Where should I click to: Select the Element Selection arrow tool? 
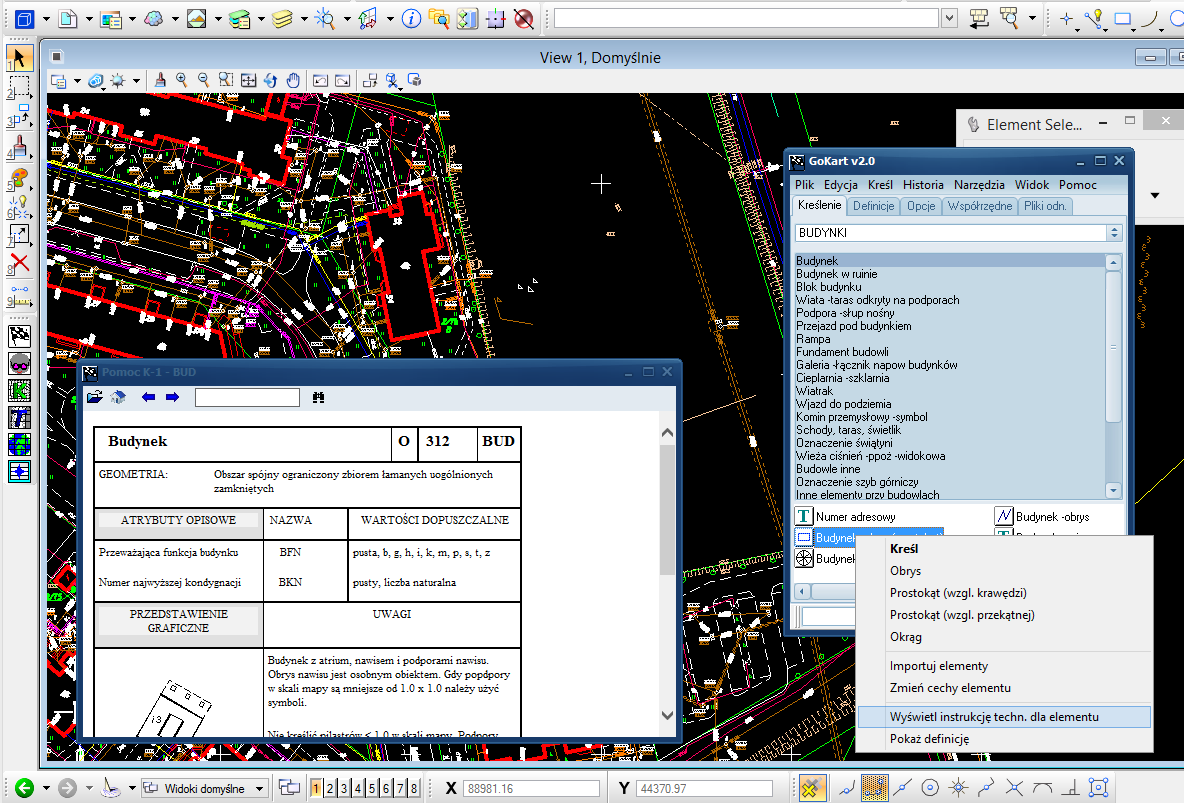19,59
